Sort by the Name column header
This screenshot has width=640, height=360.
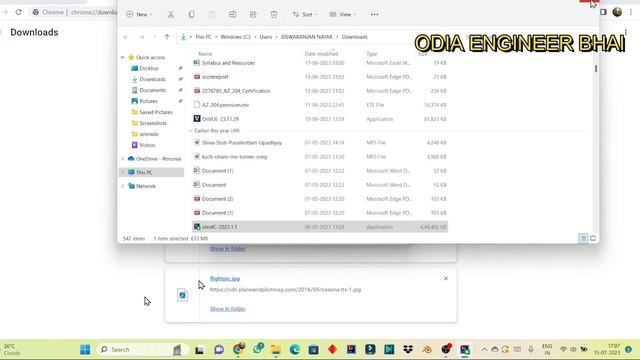coord(205,54)
